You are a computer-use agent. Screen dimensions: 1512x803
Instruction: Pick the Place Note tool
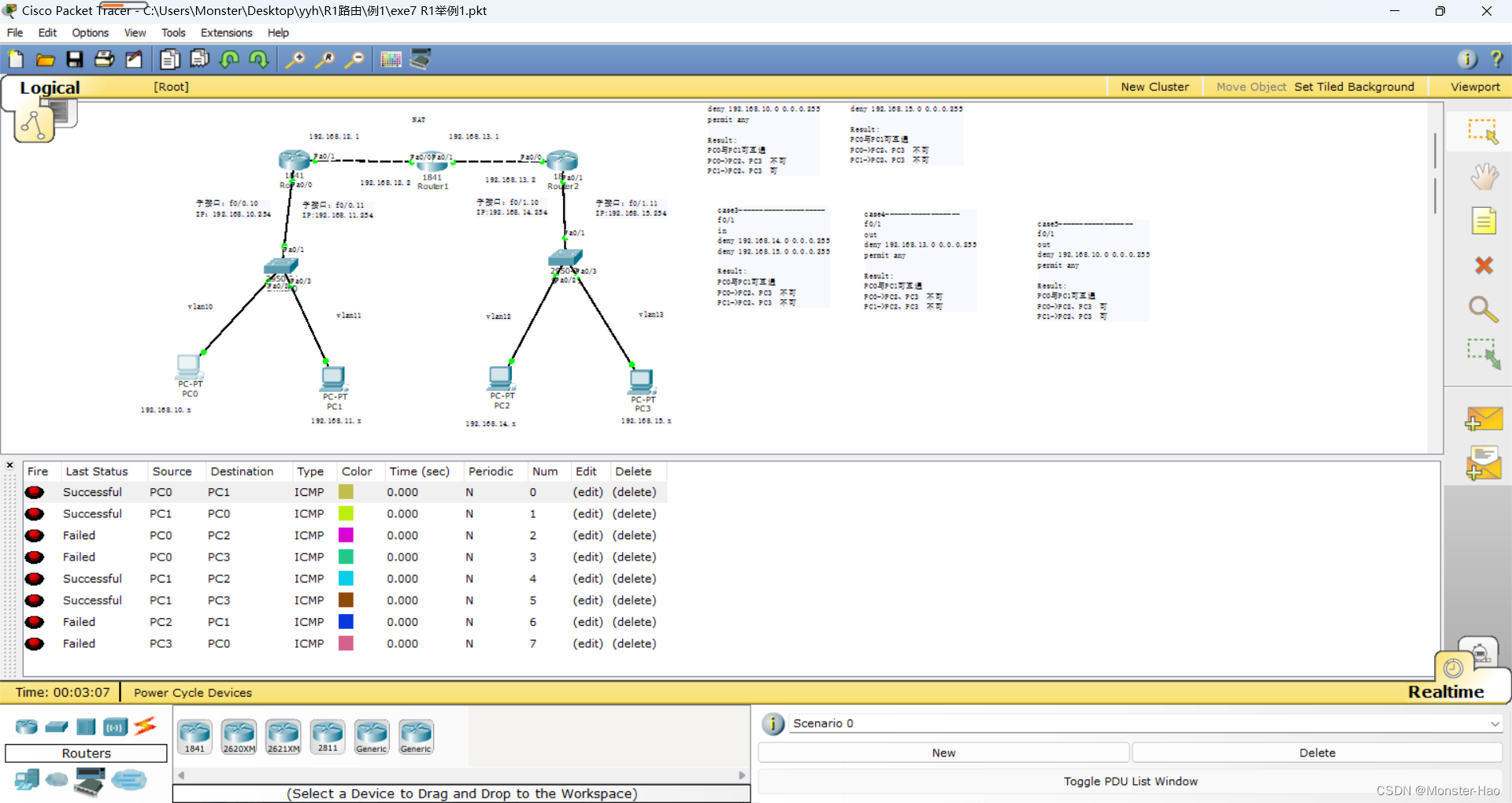point(1484,221)
